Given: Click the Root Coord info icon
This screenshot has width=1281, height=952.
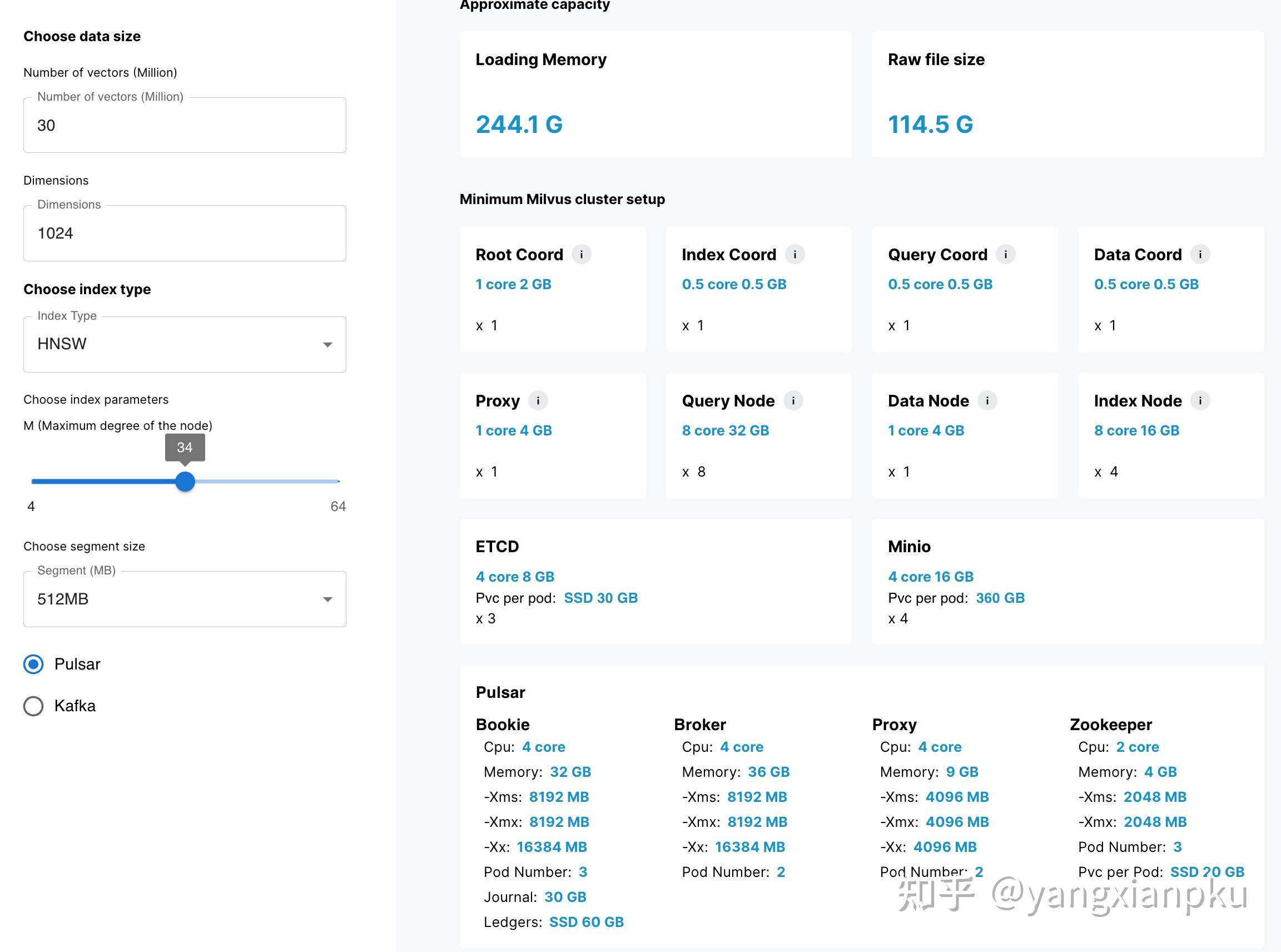Looking at the screenshot, I should pos(581,254).
